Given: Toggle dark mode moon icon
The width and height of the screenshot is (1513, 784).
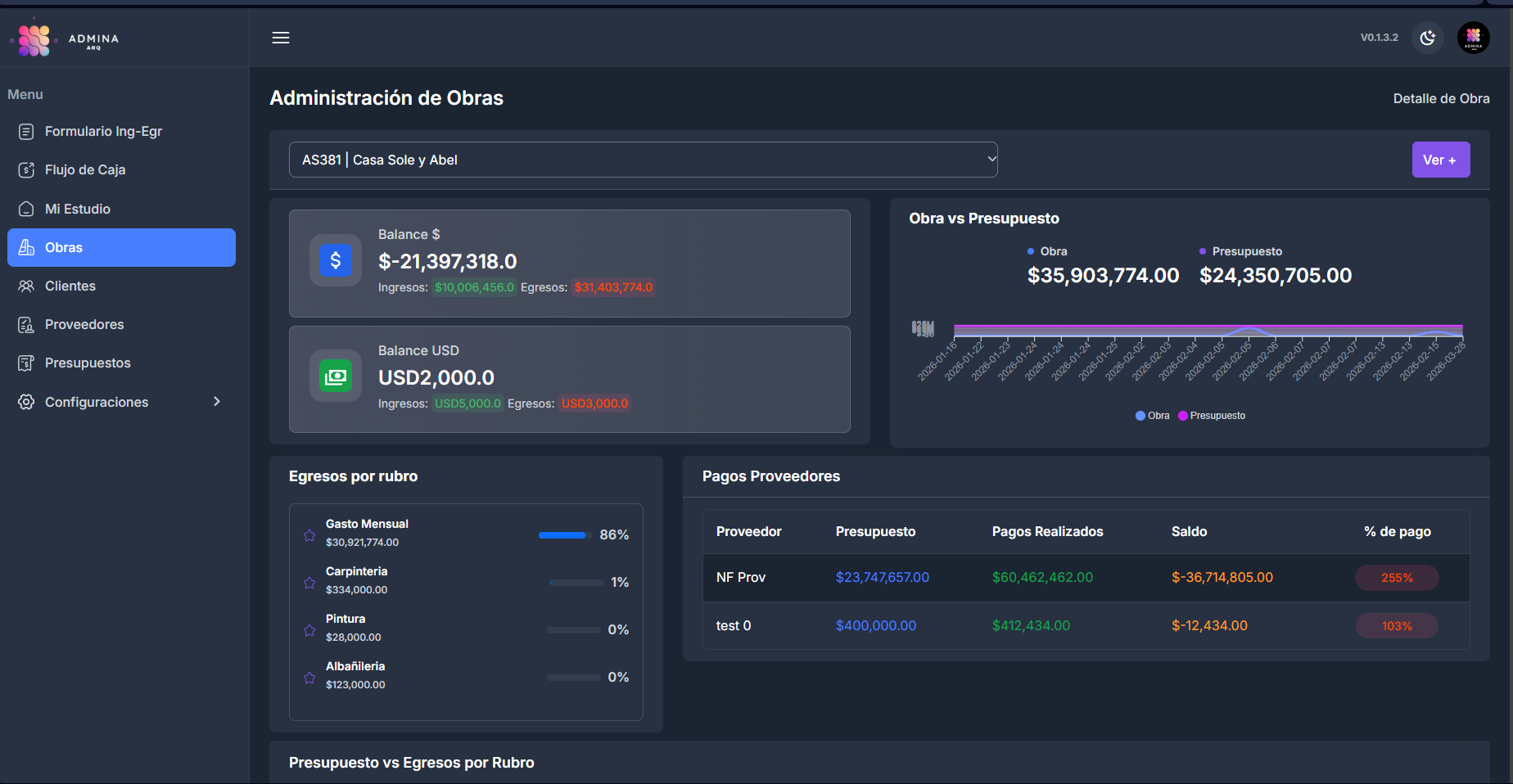Looking at the screenshot, I should 1427,38.
